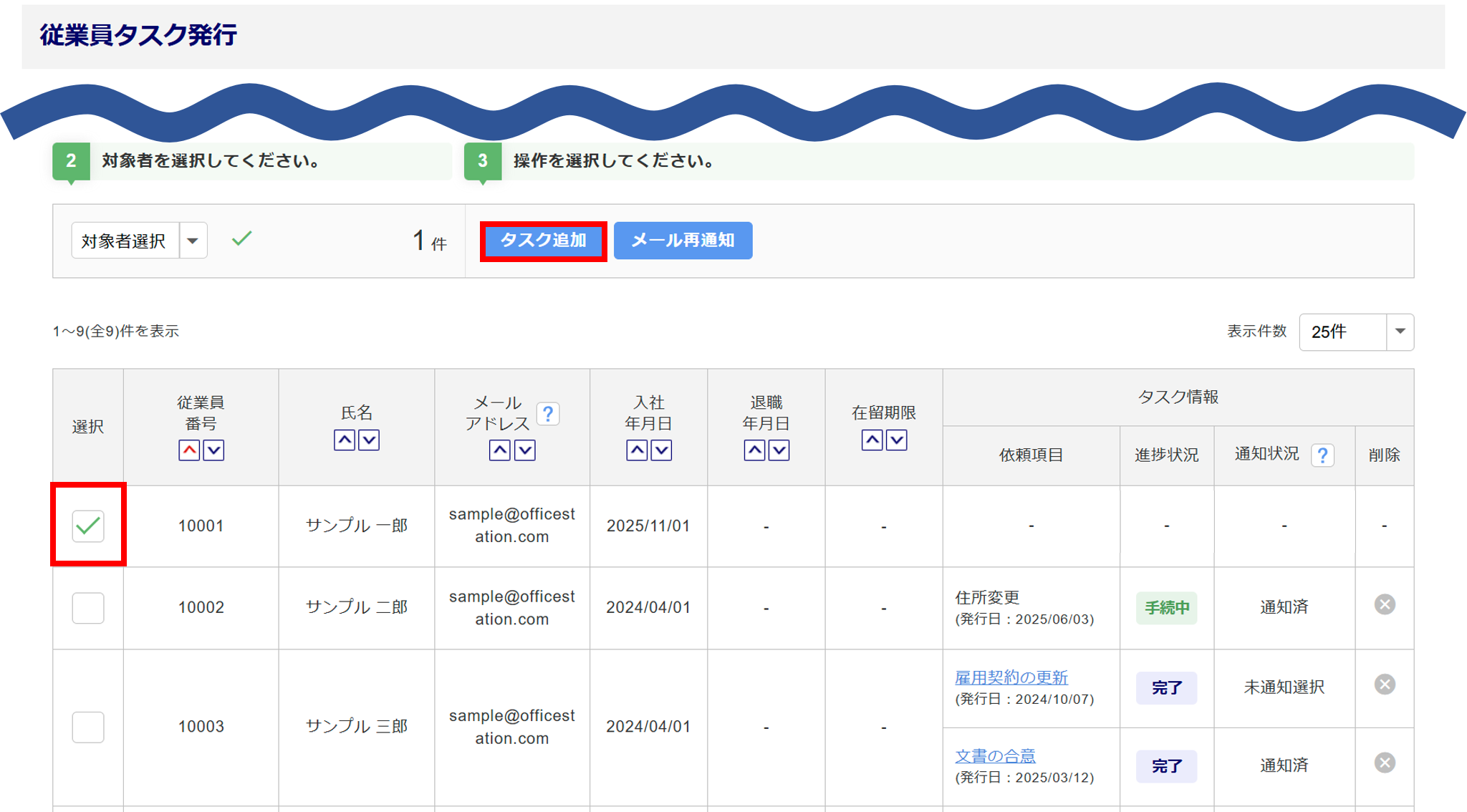Delete the 雇用契約の更新 task row
Screen dimensions: 1467x812
pos(1384,685)
